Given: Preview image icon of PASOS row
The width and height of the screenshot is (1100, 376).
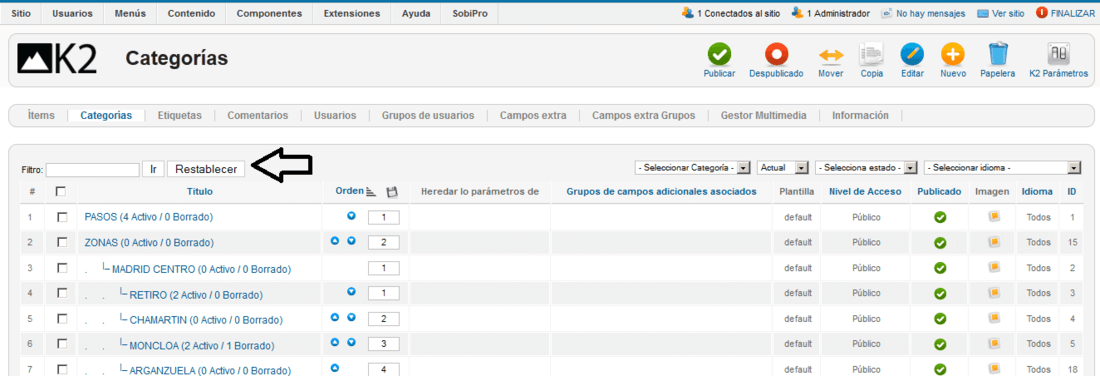Looking at the screenshot, I should 993,217.
